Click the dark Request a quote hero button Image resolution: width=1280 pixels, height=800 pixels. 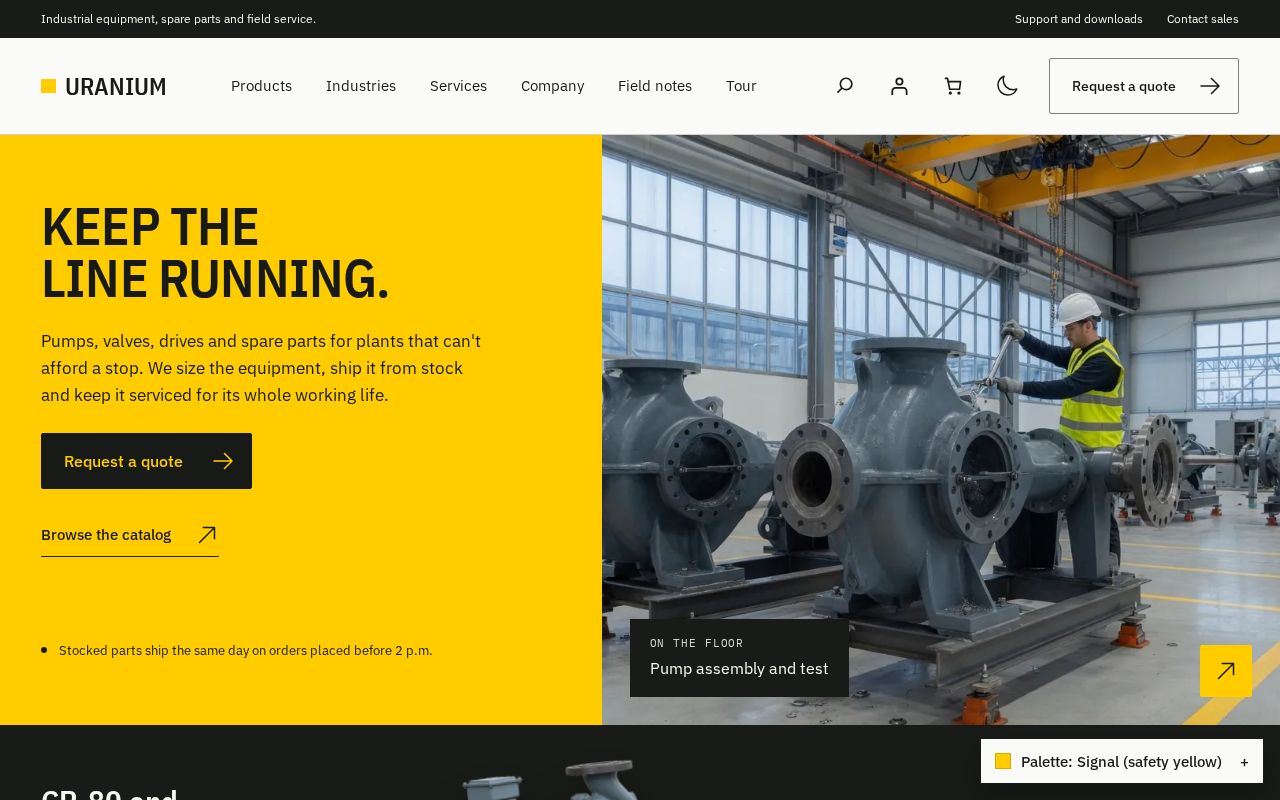click(x=146, y=461)
